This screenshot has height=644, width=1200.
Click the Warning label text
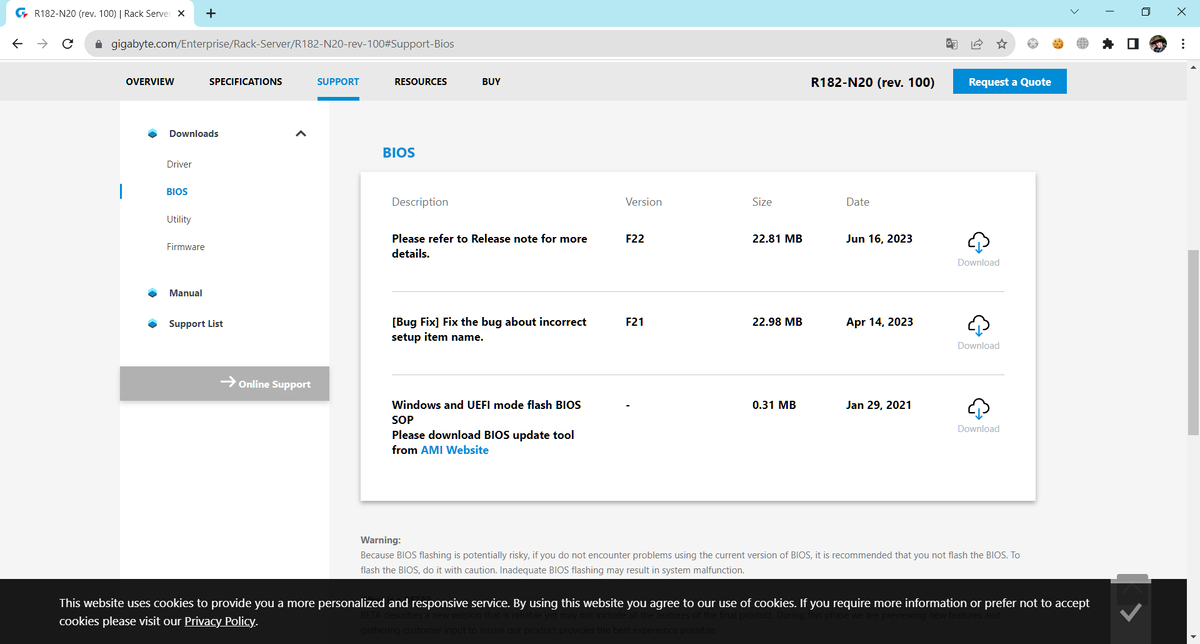coord(380,540)
